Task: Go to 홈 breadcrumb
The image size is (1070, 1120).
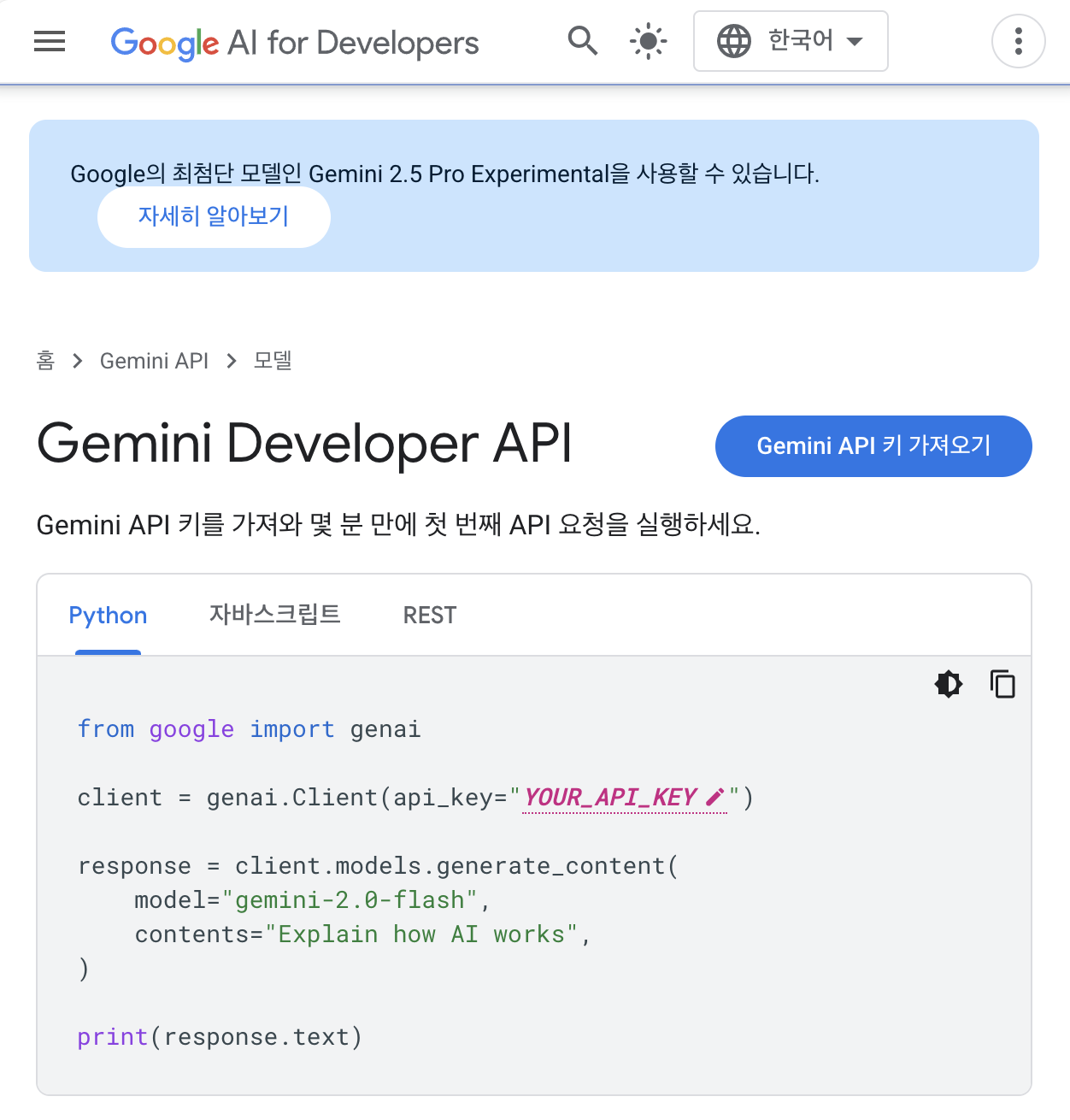Action: [45, 361]
